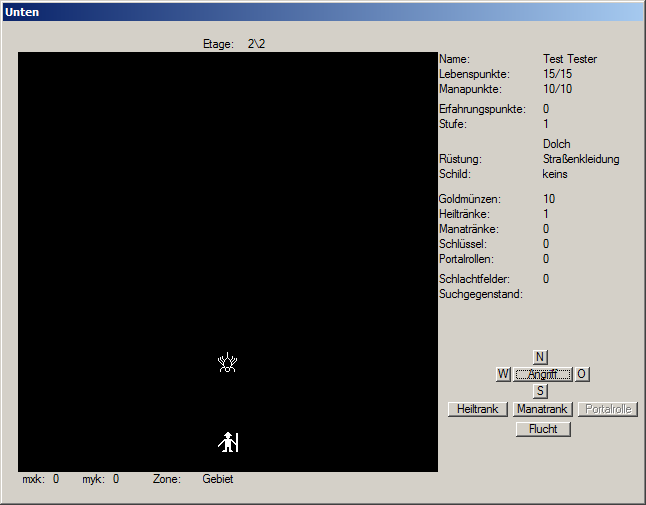Click the spider enemy sprite

[x=228, y=363]
